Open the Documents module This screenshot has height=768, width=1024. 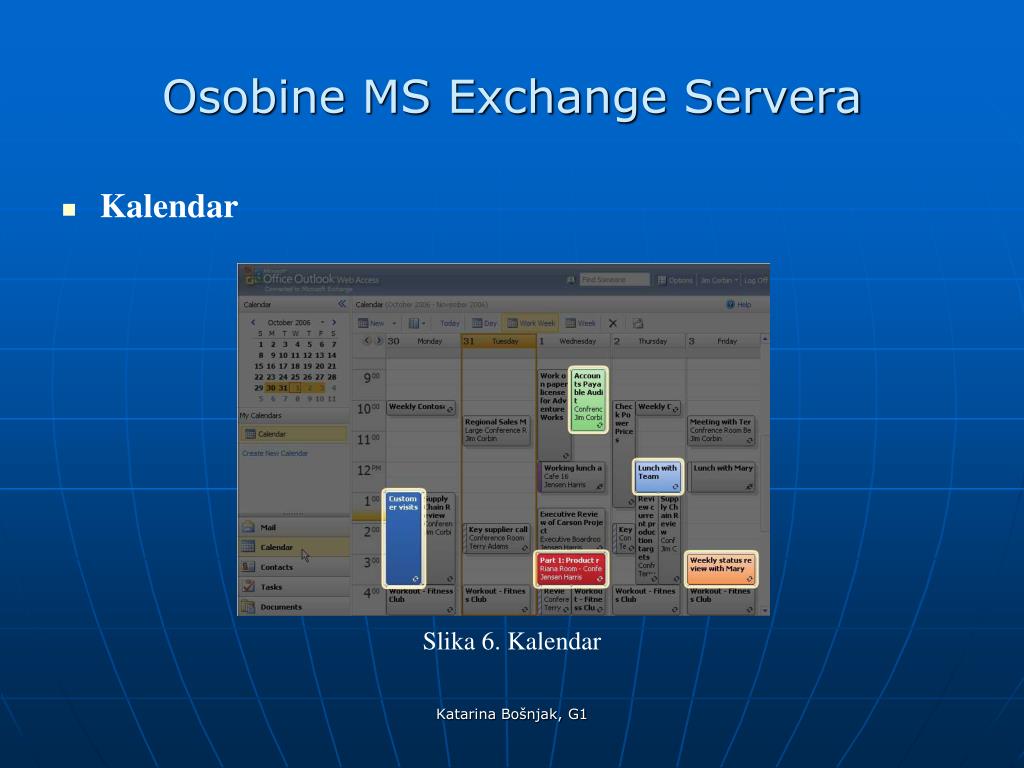(x=295, y=607)
